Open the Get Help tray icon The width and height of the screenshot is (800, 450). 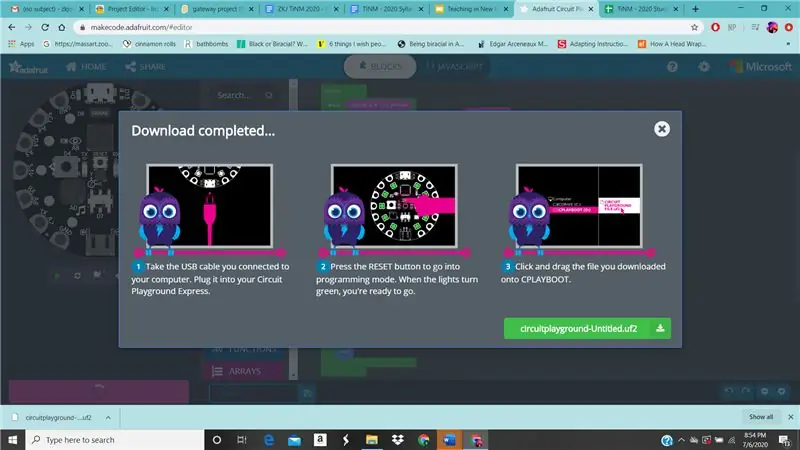coord(667,440)
